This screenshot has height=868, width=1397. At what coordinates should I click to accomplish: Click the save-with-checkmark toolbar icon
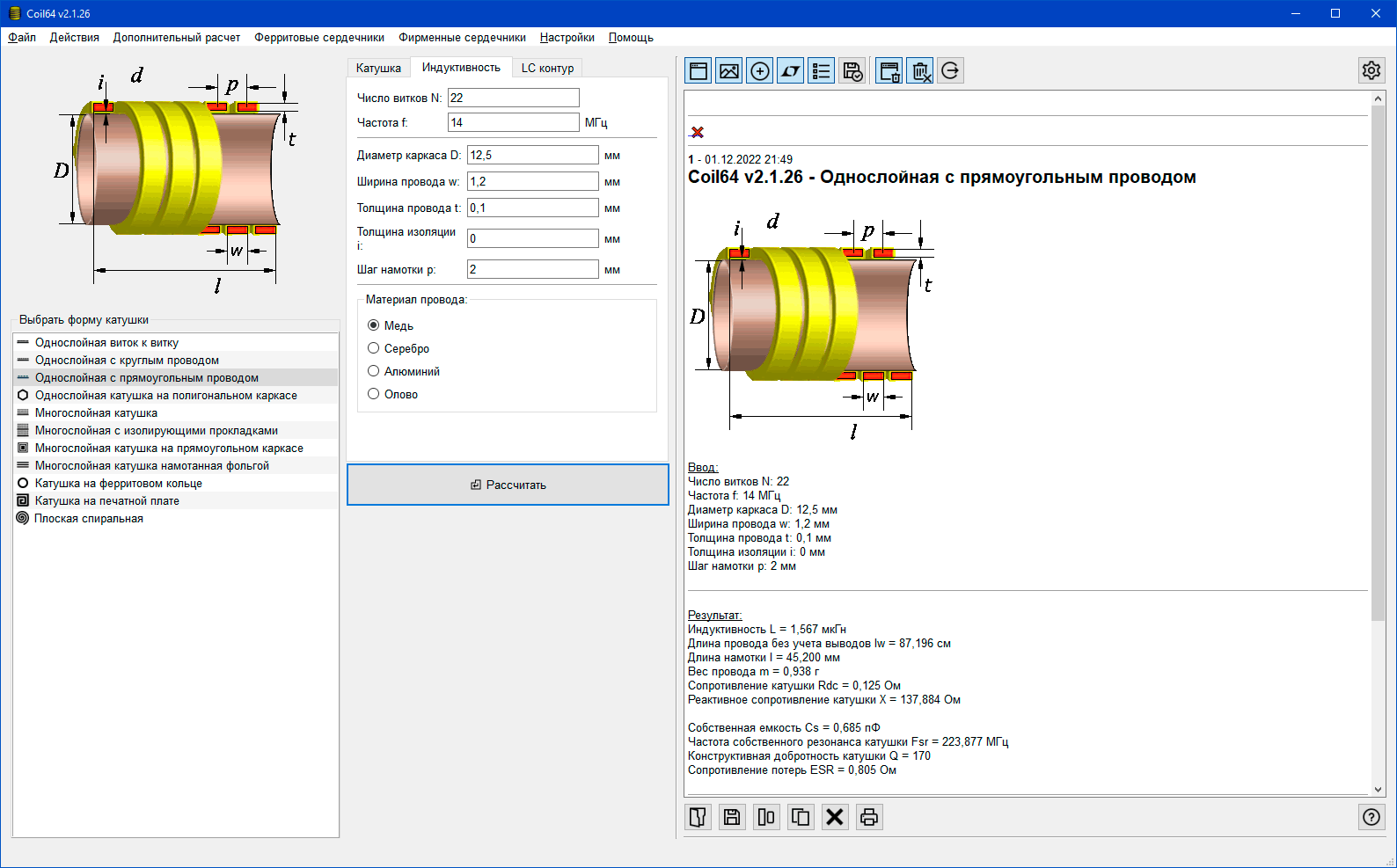point(852,71)
